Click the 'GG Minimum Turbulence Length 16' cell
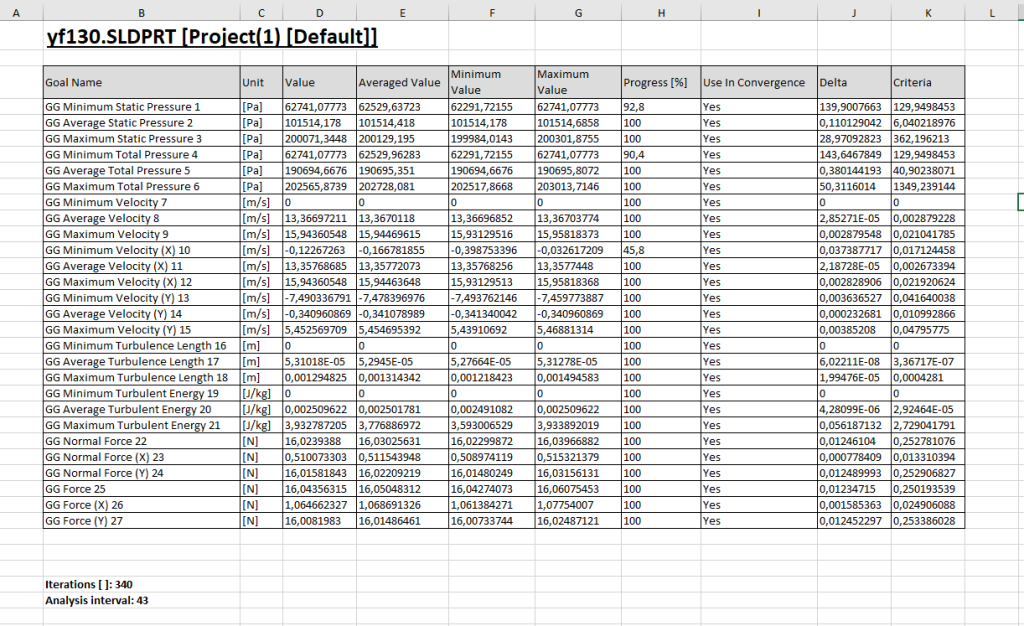The width and height of the screenshot is (1024, 626). click(x=142, y=346)
